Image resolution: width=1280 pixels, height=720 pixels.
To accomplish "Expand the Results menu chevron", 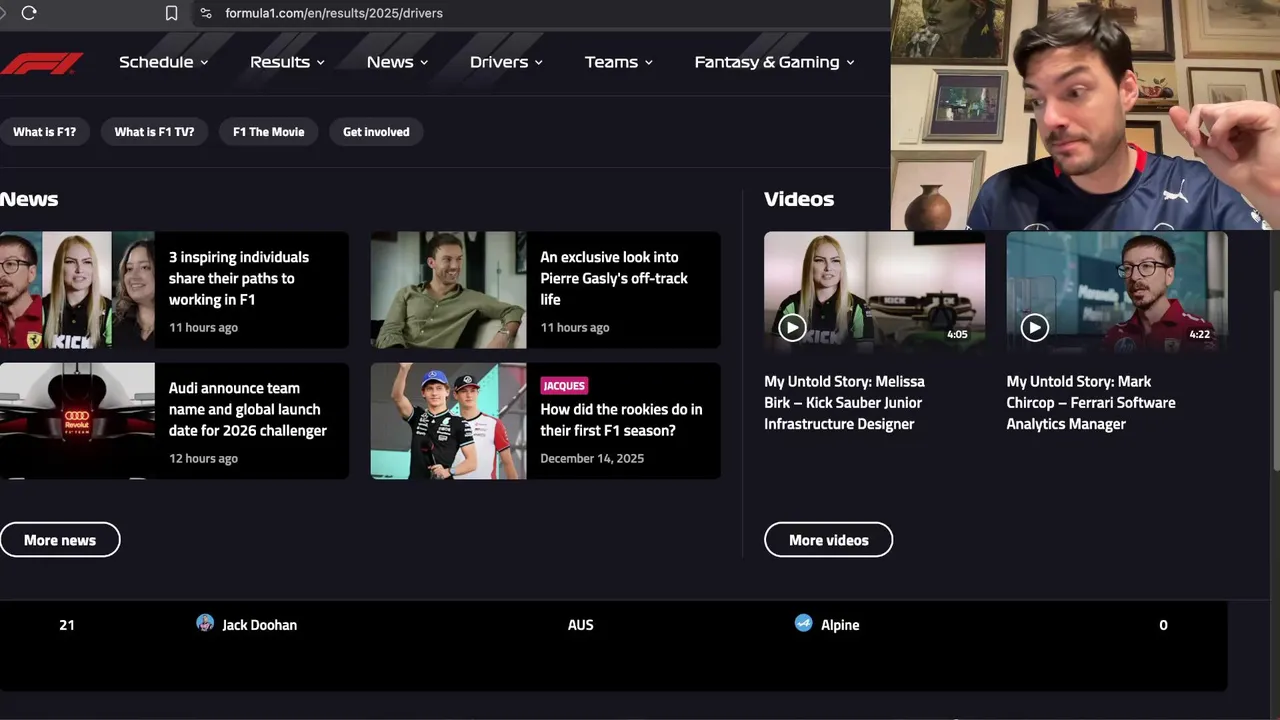I will coord(321,63).
